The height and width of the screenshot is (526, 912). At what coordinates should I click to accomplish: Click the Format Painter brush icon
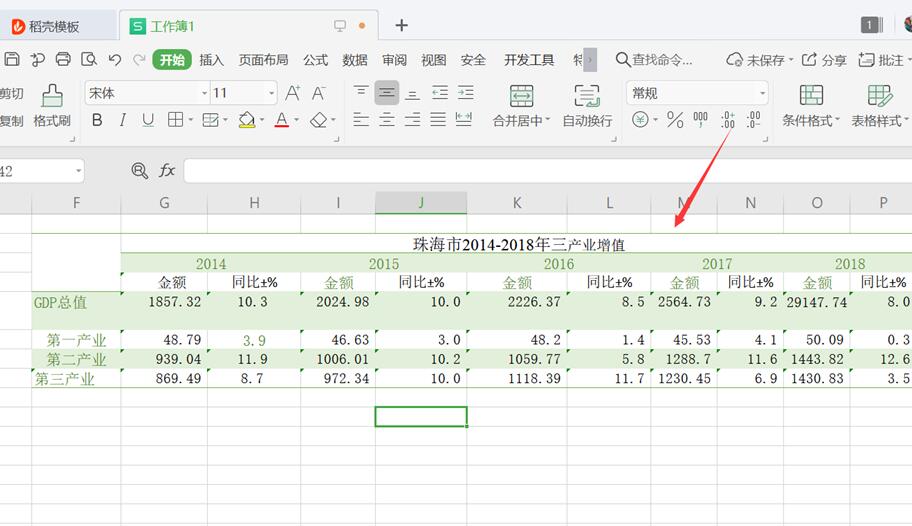(x=52, y=95)
